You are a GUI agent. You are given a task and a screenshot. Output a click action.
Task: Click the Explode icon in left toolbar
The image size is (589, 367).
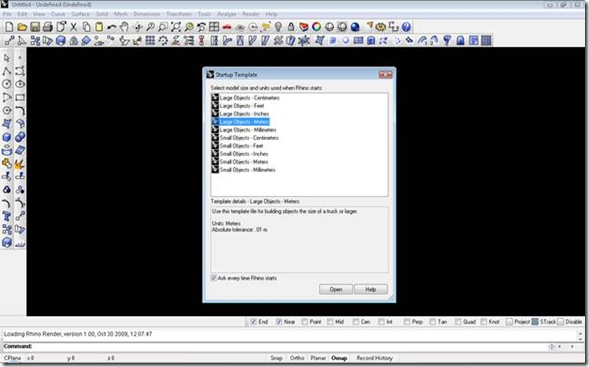20,164
